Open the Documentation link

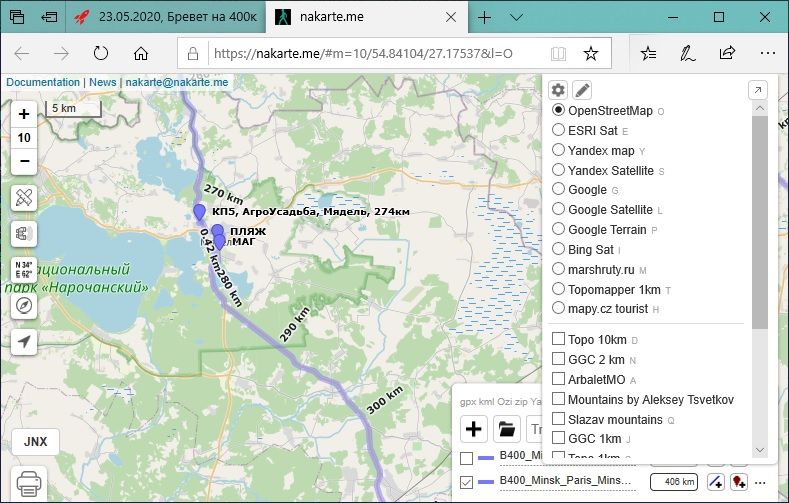coord(43,82)
